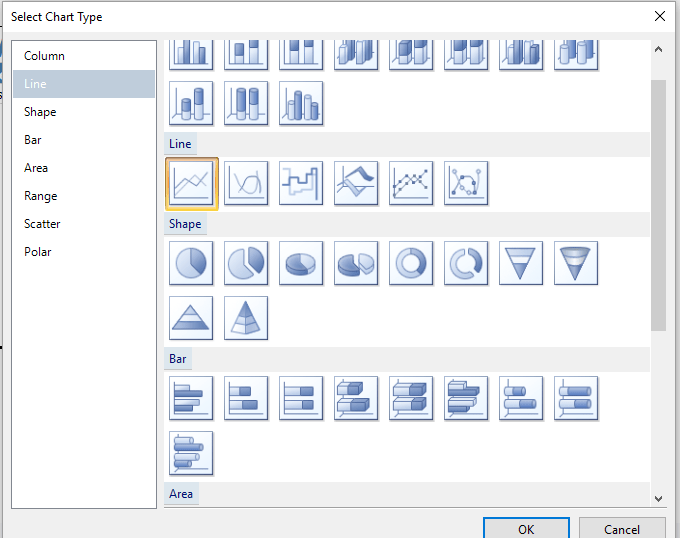Click the scroll down arrow

coord(658,497)
